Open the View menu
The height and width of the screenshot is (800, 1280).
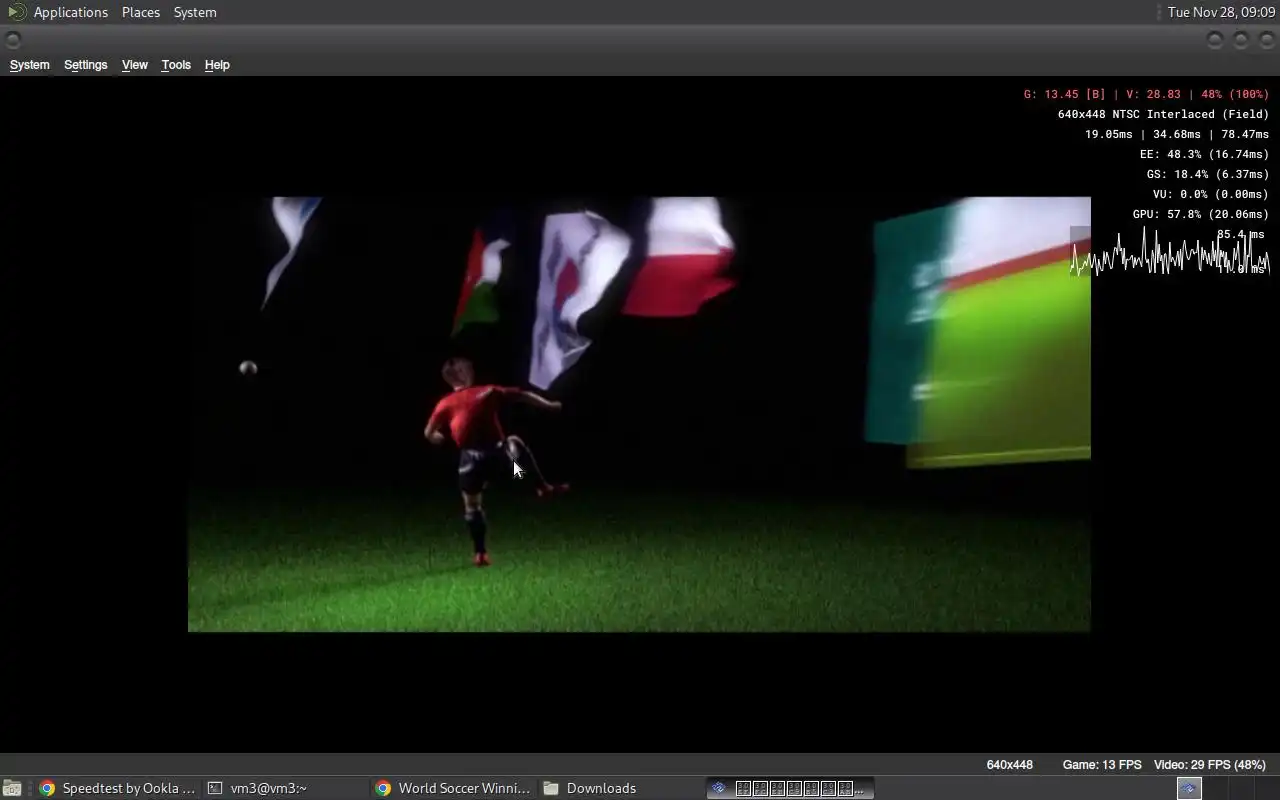click(134, 65)
